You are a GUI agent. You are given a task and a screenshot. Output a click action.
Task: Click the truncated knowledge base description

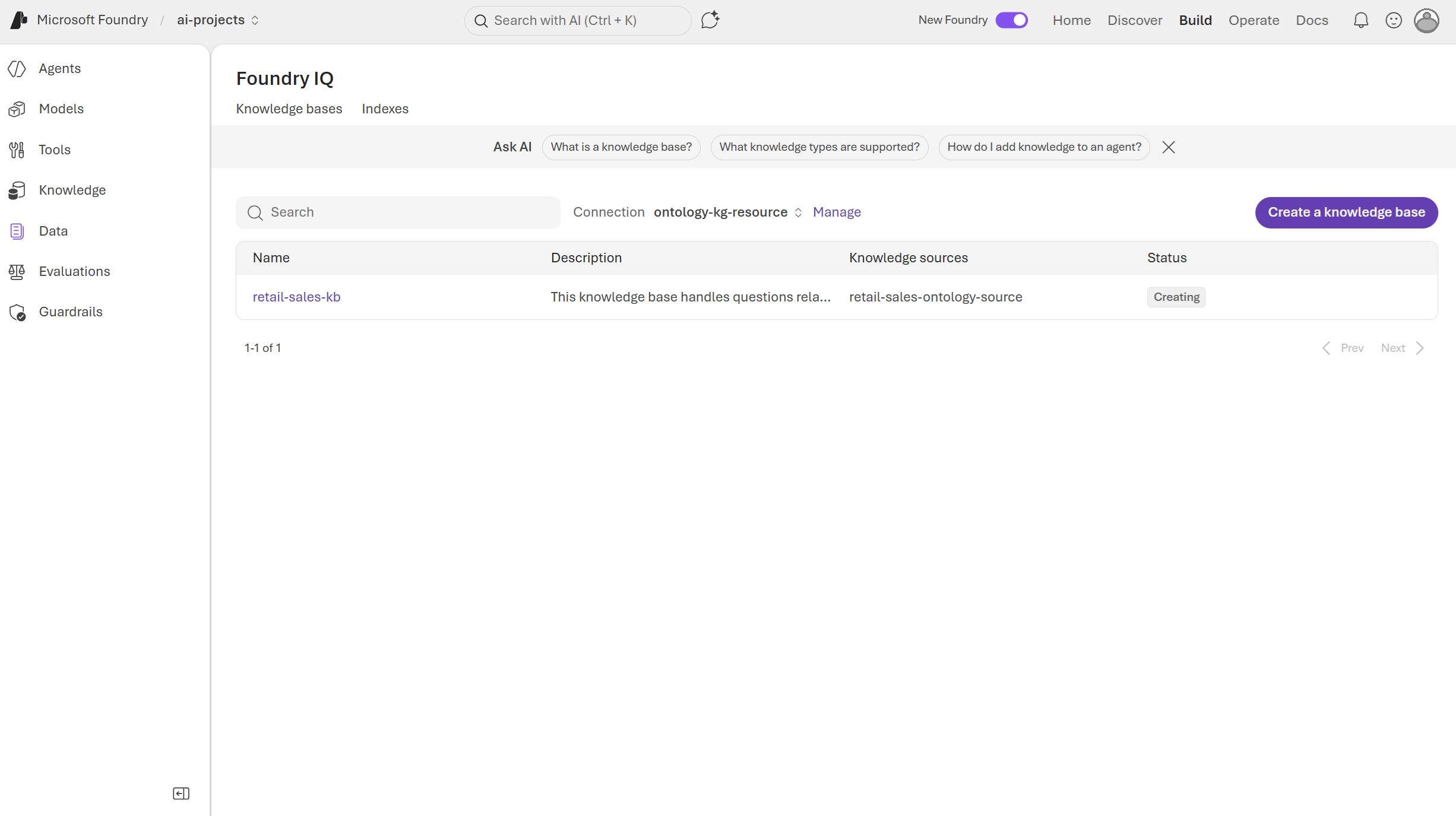tap(690, 297)
